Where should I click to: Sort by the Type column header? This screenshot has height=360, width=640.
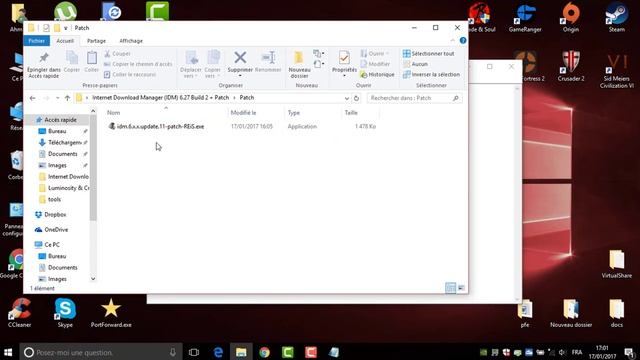click(293, 113)
